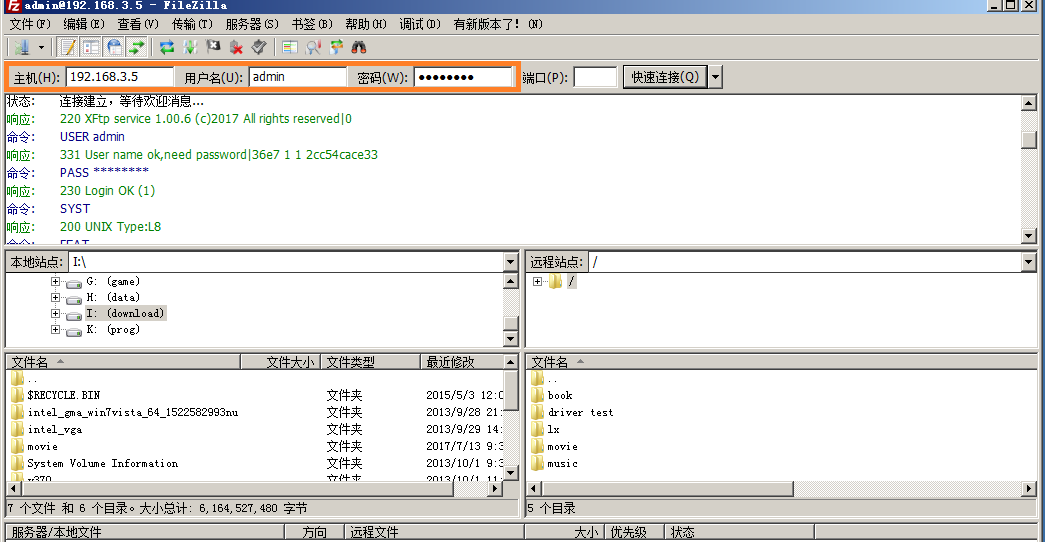Refresh the file and folder lists

click(x=167, y=47)
